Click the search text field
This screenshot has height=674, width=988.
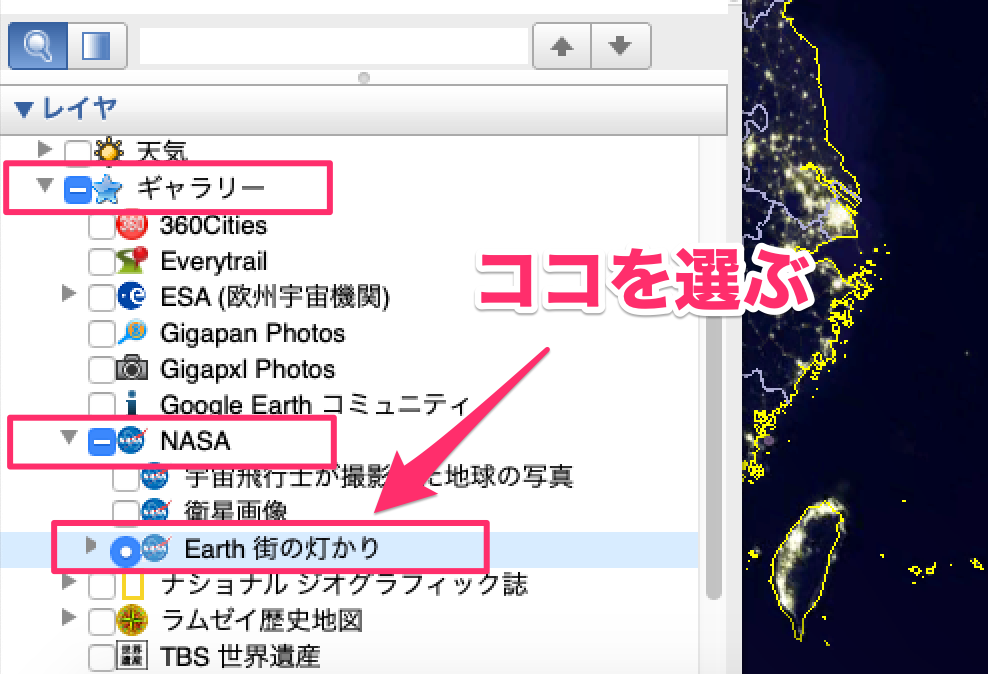[333, 46]
